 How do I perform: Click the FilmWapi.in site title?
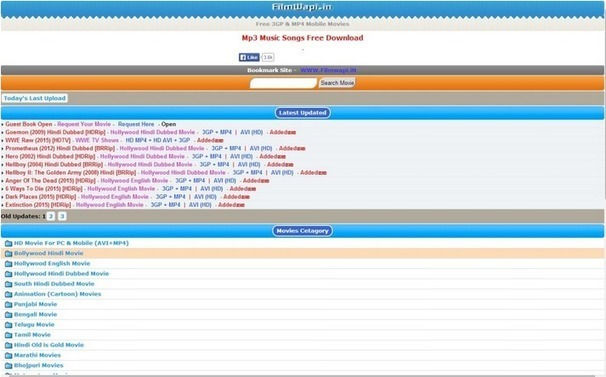click(x=302, y=7)
